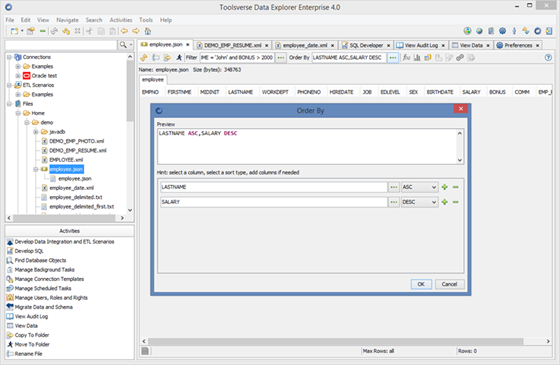Click the column chooser ellipsis for SALARY row
560x365 pixels.
point(394,202)
